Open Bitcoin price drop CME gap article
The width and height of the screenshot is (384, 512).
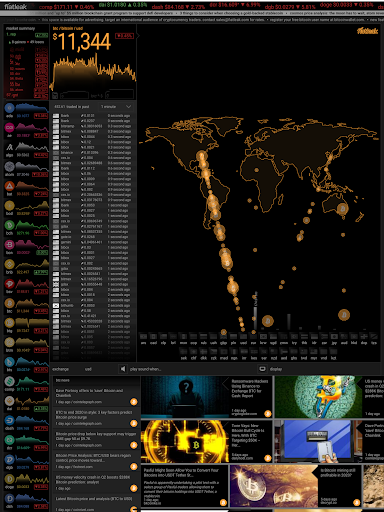pos(96,439)
